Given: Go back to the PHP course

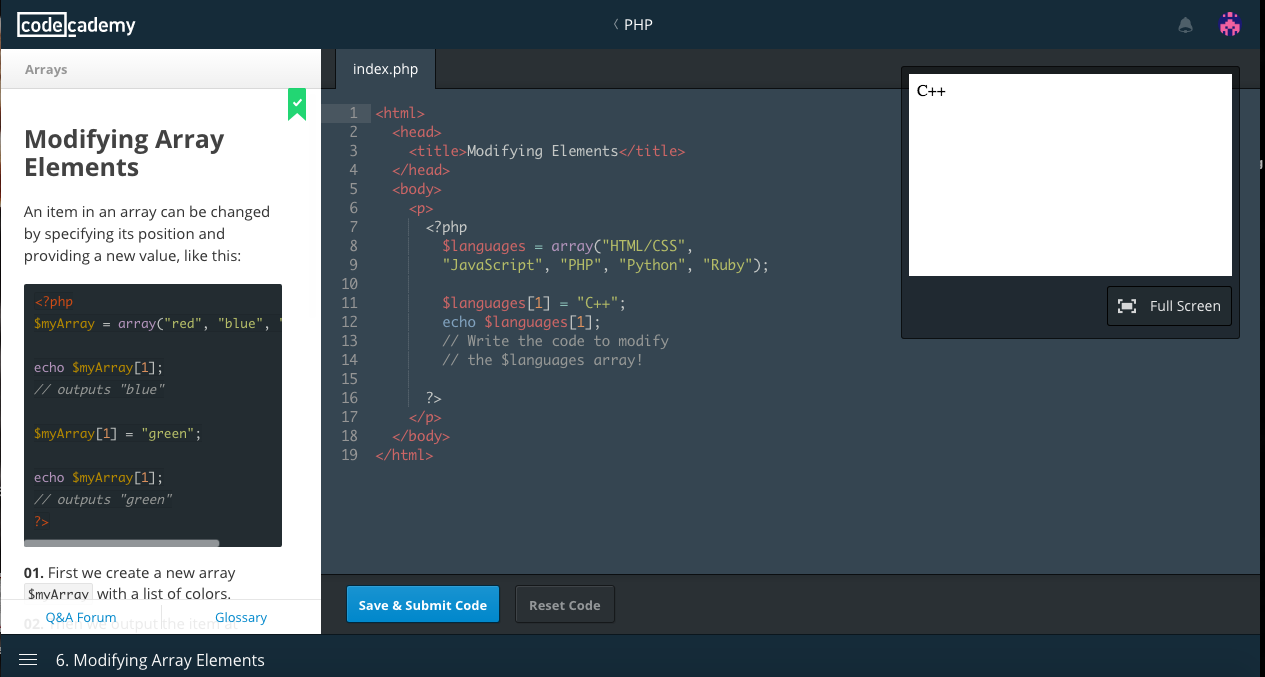Looking at the screenshot, I should pos(632,25).
